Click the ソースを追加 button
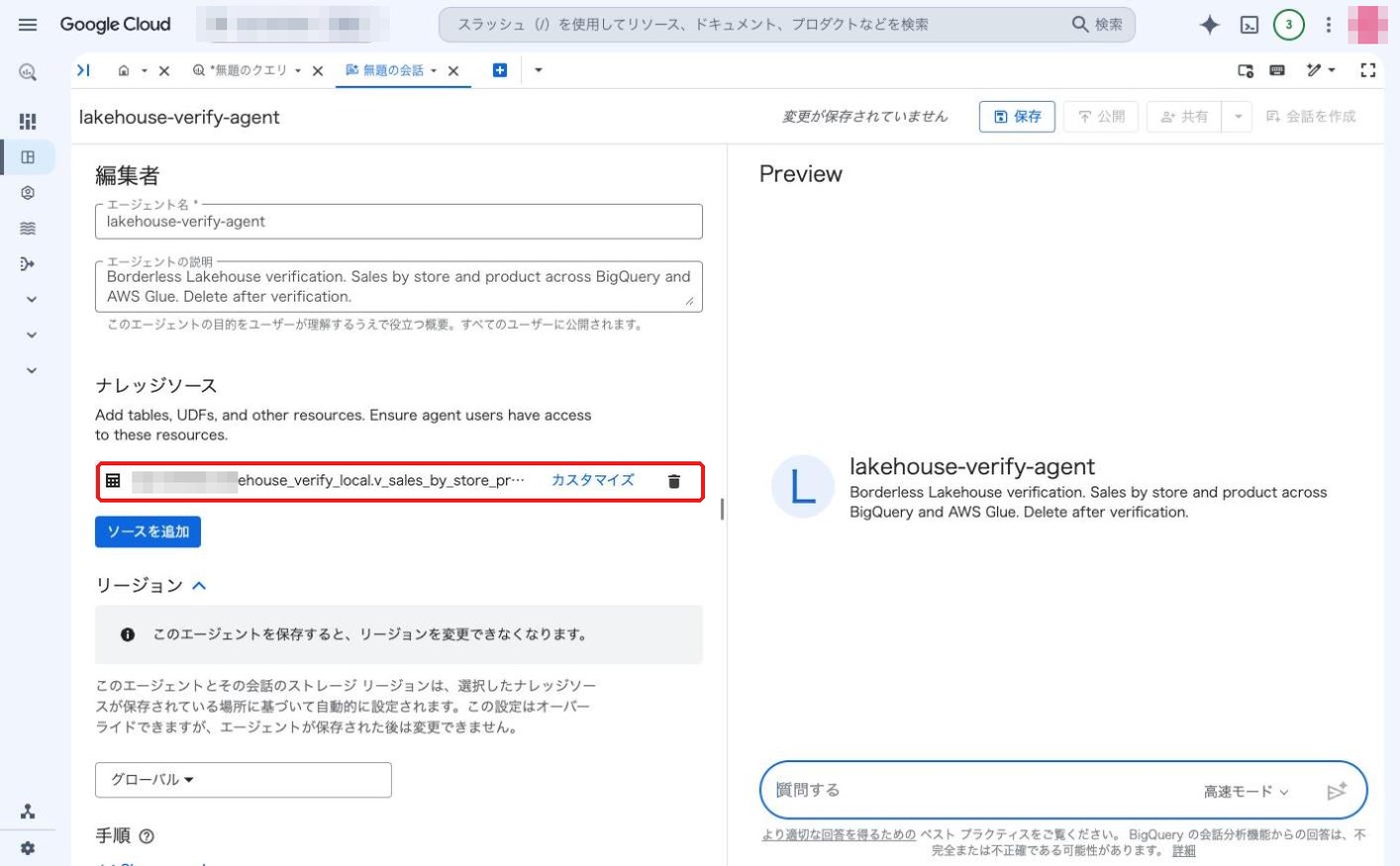The height and width of the screenshot is (866, 1400). [148, 531]
